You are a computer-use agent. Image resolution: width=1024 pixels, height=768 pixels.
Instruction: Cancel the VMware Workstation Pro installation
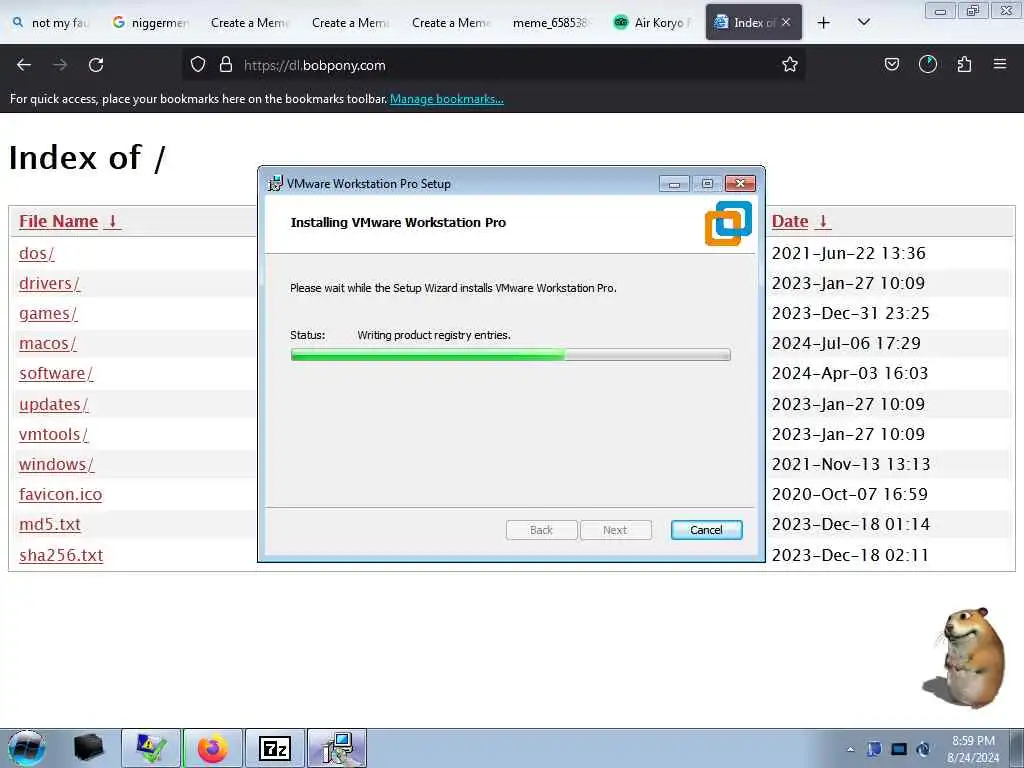[706, 530]
